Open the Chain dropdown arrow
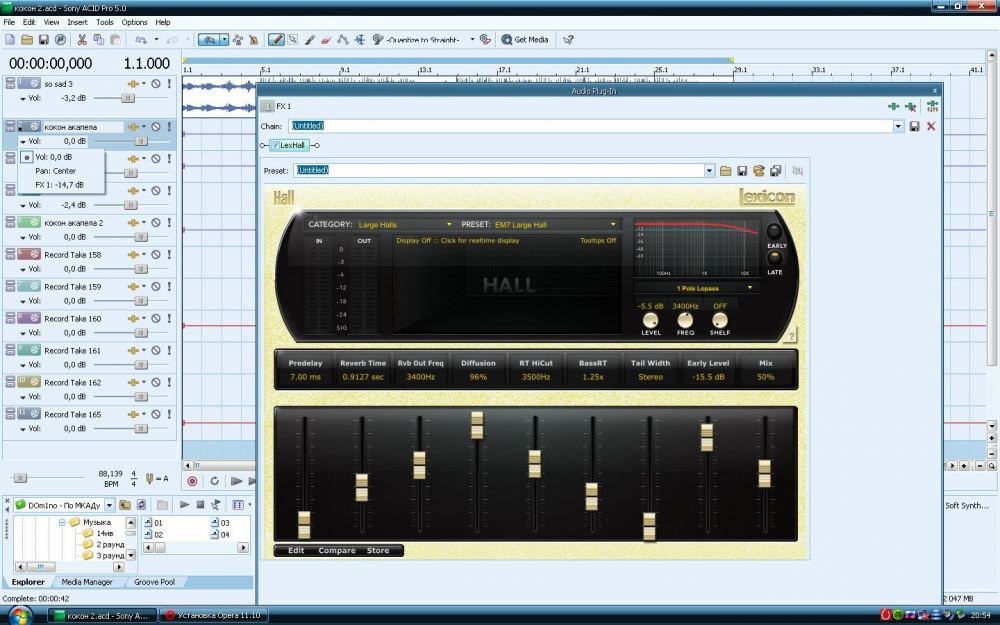 click(x=898, y=126)
